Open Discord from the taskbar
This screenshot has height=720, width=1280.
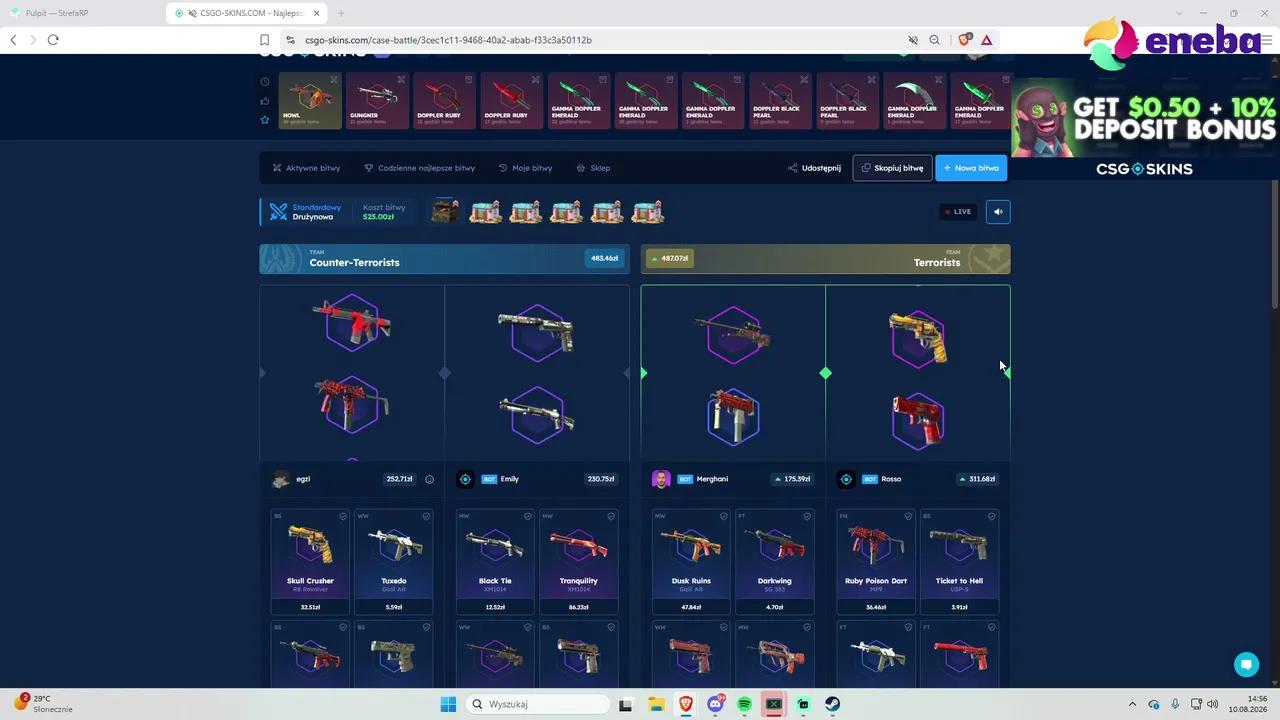click(715, 704)
